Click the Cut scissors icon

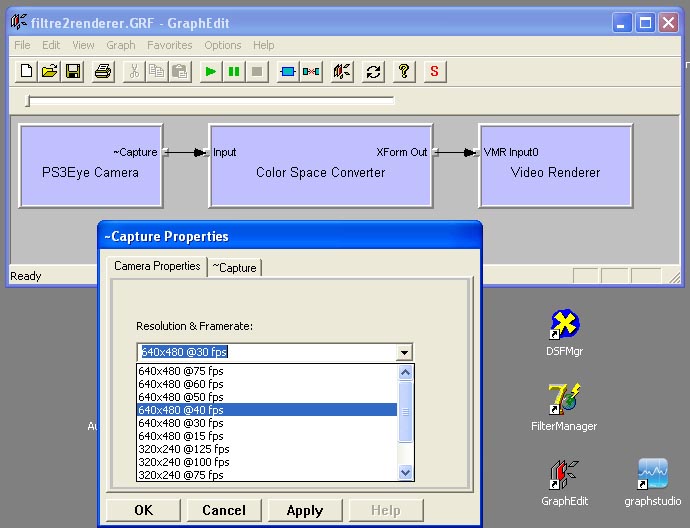134,71
